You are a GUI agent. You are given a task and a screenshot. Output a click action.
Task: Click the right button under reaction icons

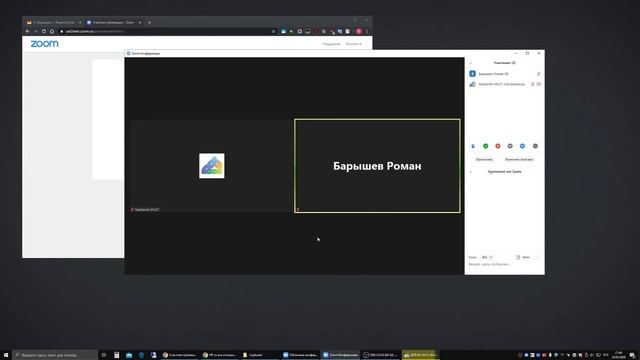pos(519,159)
